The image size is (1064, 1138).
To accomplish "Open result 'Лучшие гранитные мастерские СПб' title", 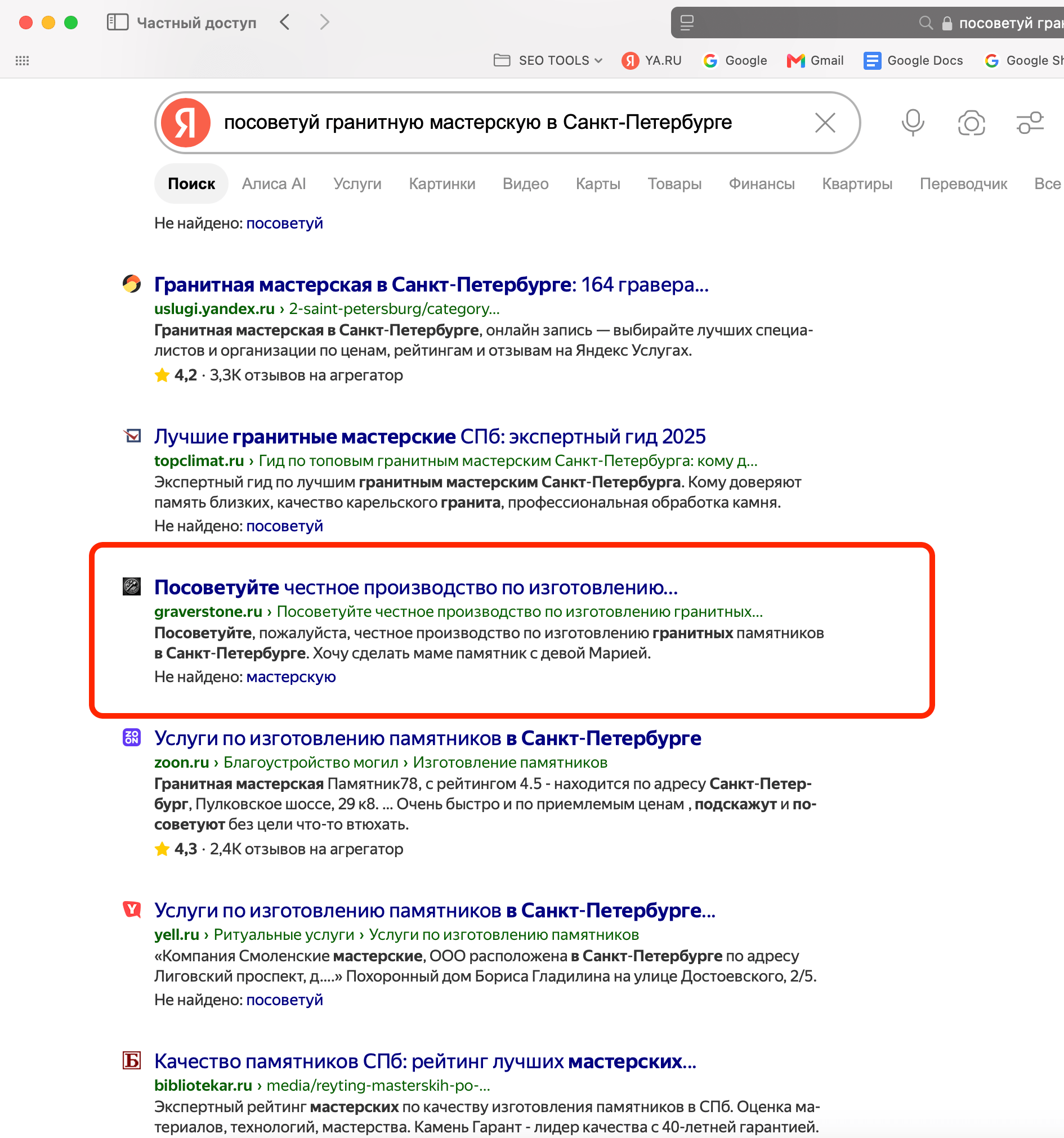I will pyautogui.click(x=430, y=436).
